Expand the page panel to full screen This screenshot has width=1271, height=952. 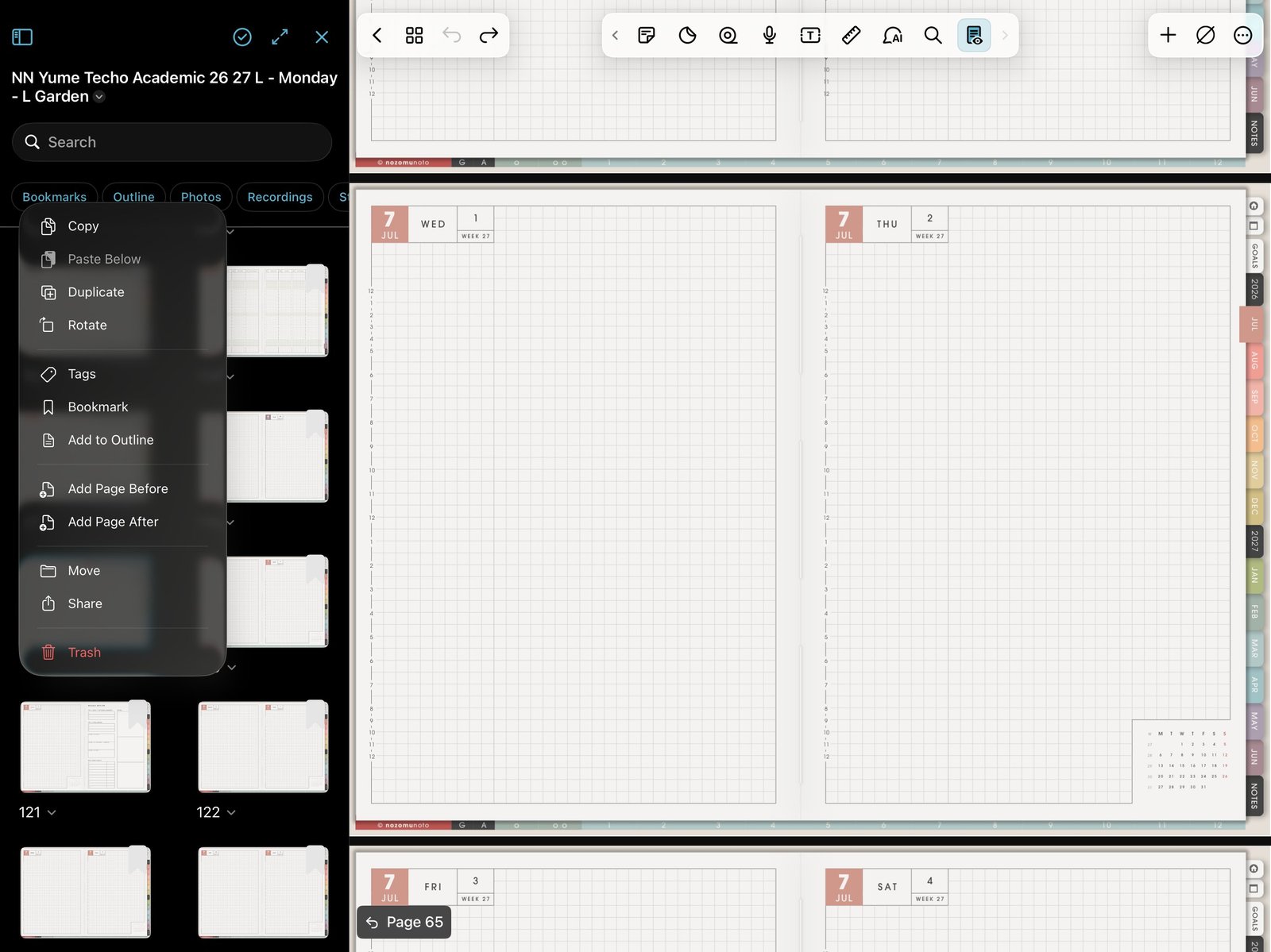click(x=280, y=37)
